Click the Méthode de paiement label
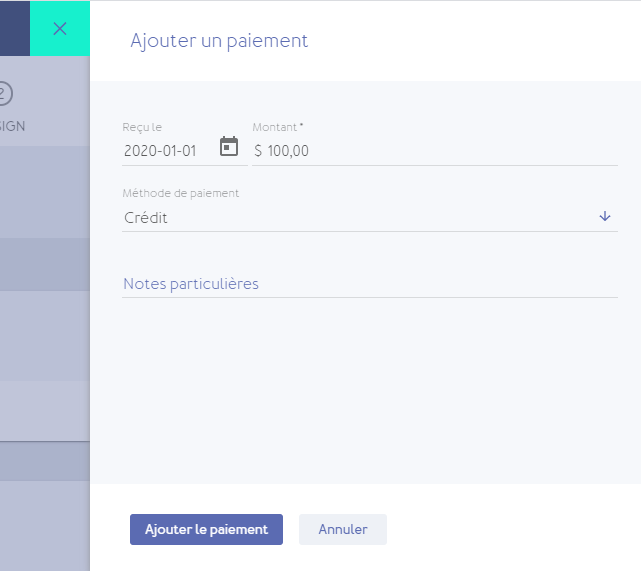This screenshot has height=571, width=641. pyautogui.click(x=181, y=193)
